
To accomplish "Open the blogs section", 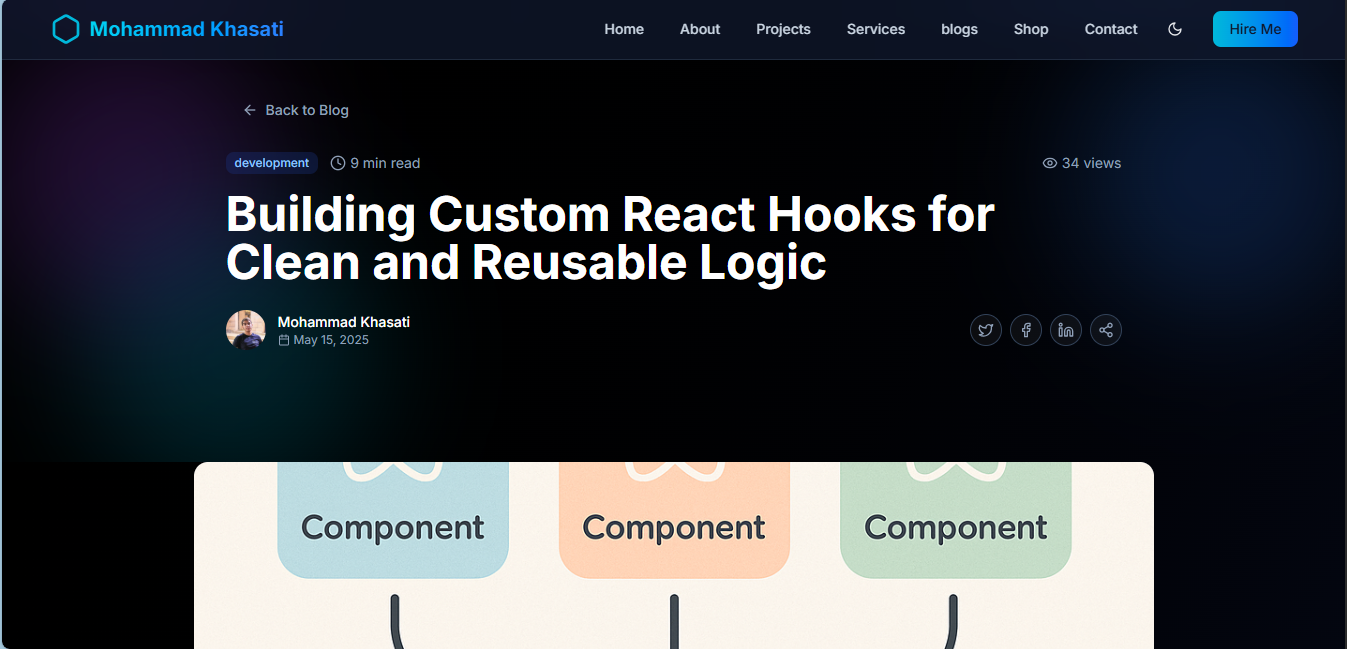I will 959,29.
